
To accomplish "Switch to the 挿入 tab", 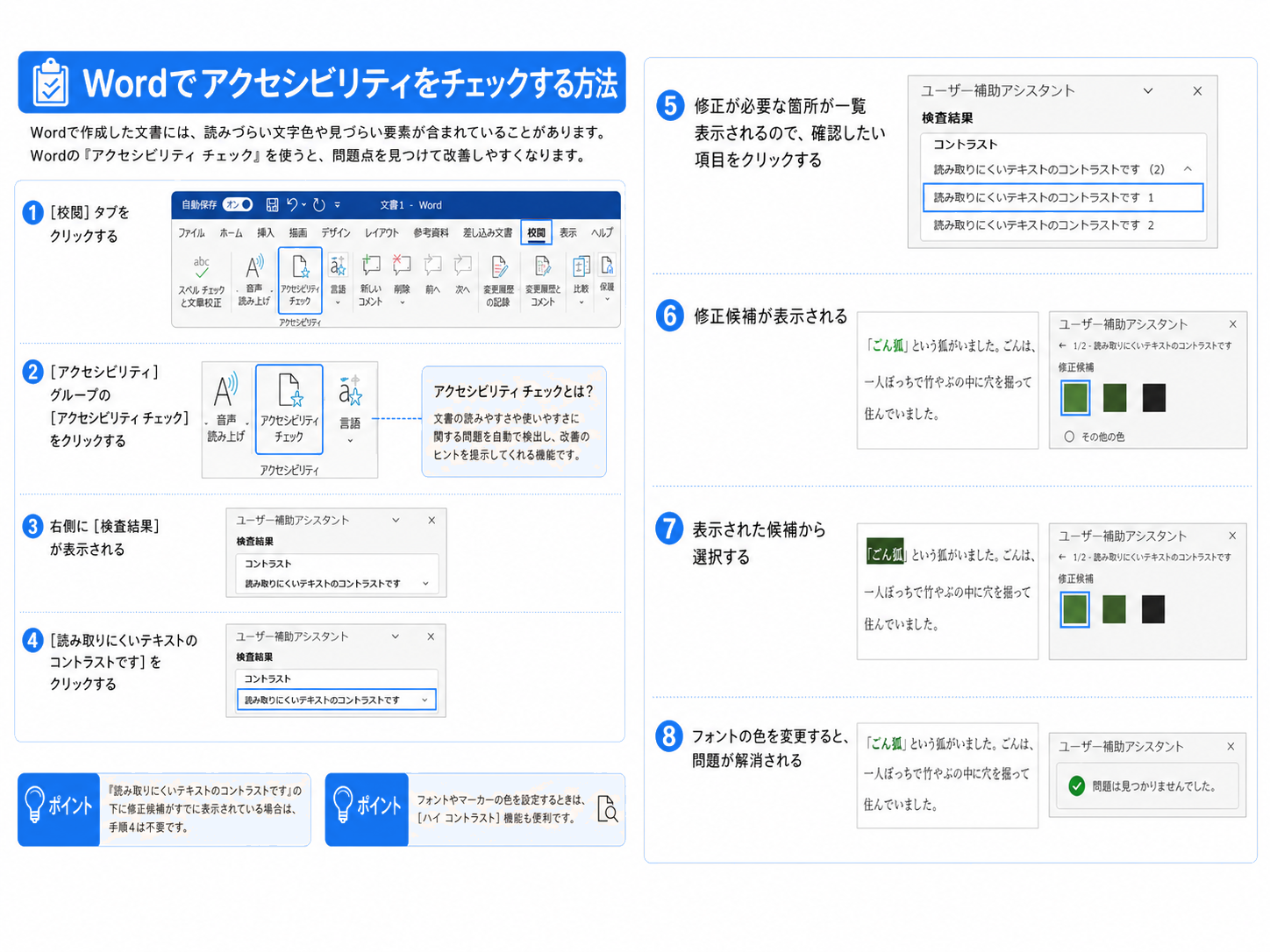I will [266, 233].
